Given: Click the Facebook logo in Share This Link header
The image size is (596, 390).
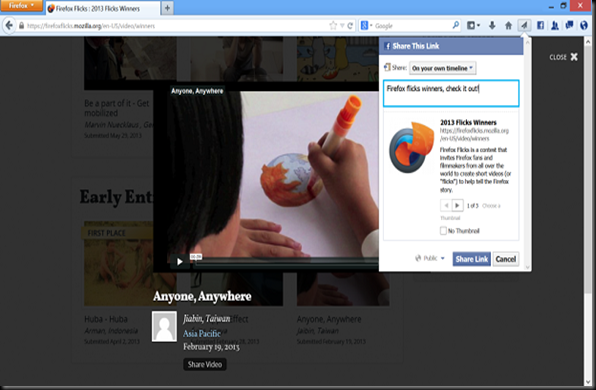Looking at the screenshot, I should pyautogui.click(x=387, y=46).
